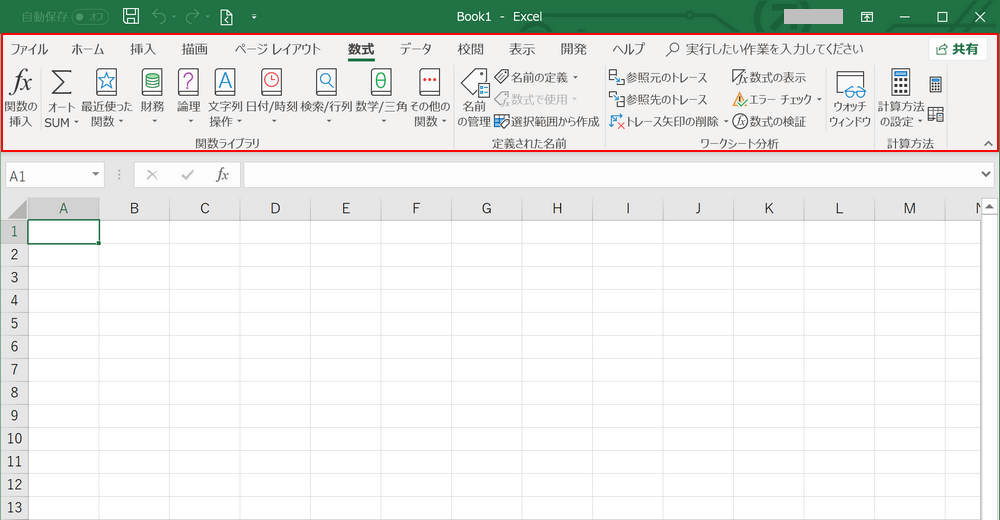Click the 関数の挿入 (Insert Function) icon
The image size is (1000, 520).
coord(21,82)
